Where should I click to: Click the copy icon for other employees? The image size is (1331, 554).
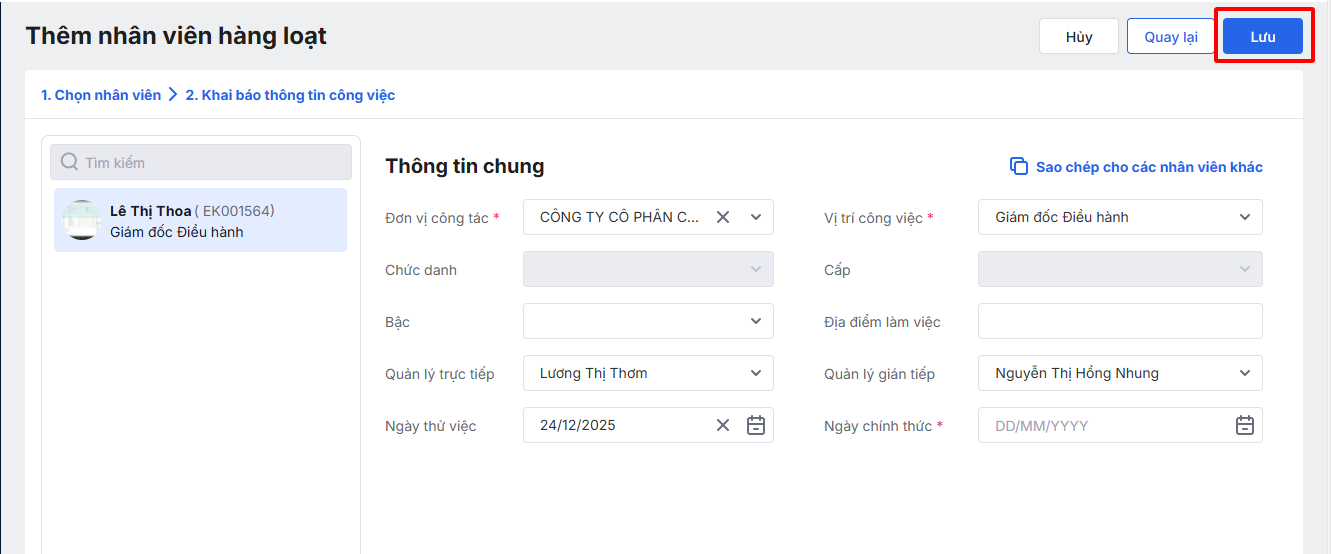pyautogui.click(x=1019, y=167)
